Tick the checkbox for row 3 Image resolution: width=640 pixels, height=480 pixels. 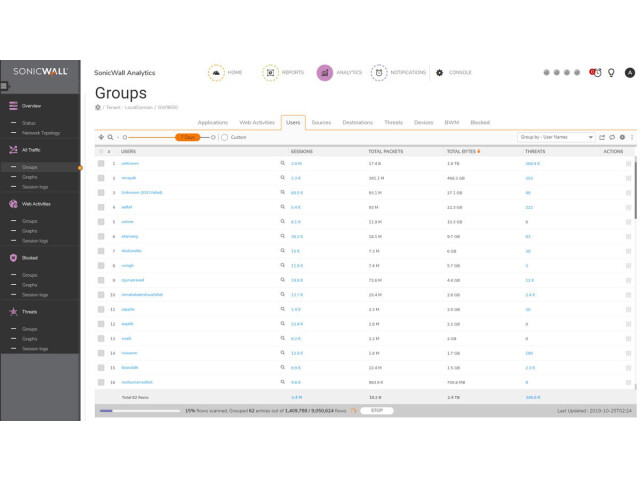[x=101, y=193]
